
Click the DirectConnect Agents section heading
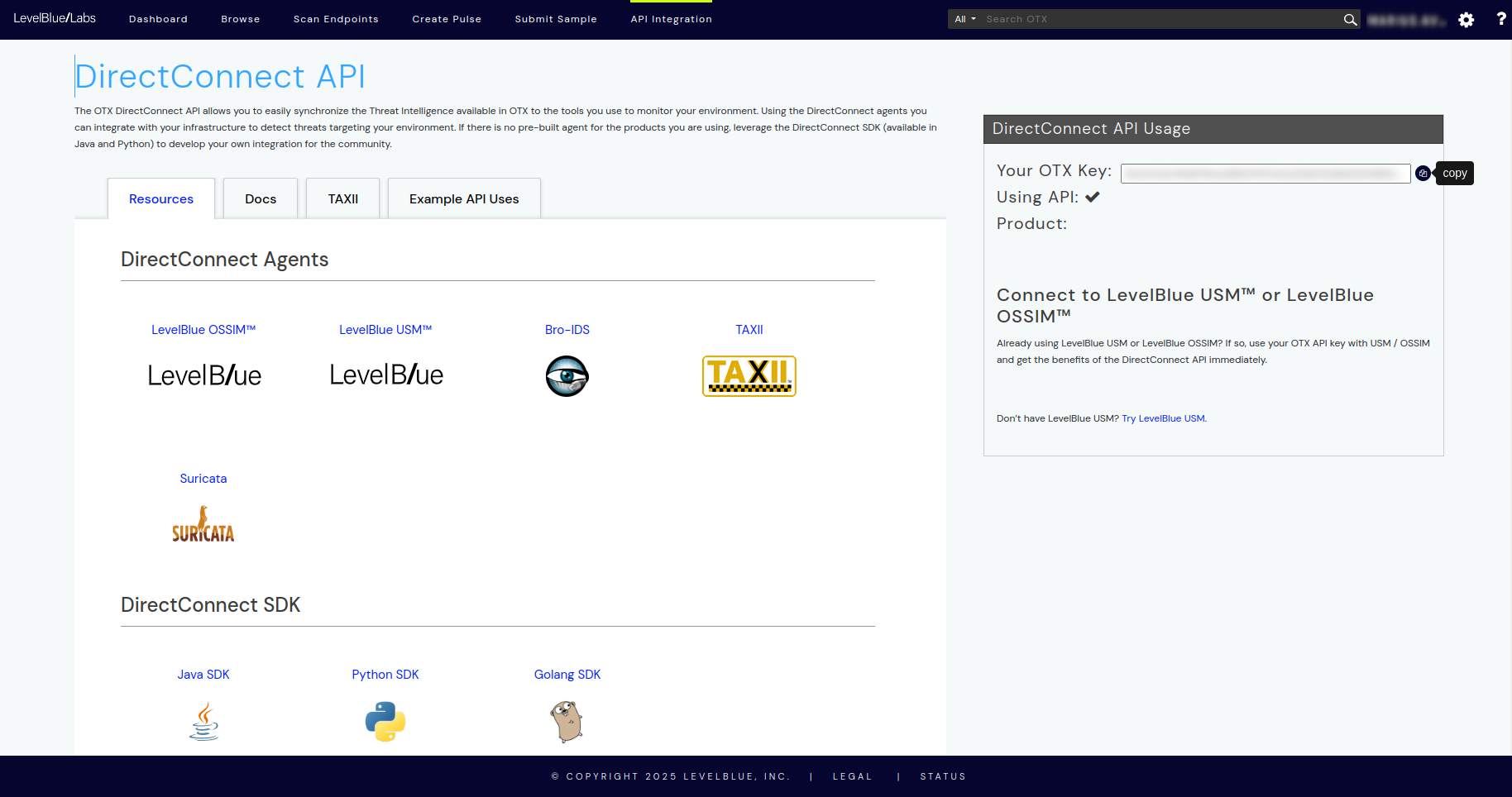pos(225,260)
